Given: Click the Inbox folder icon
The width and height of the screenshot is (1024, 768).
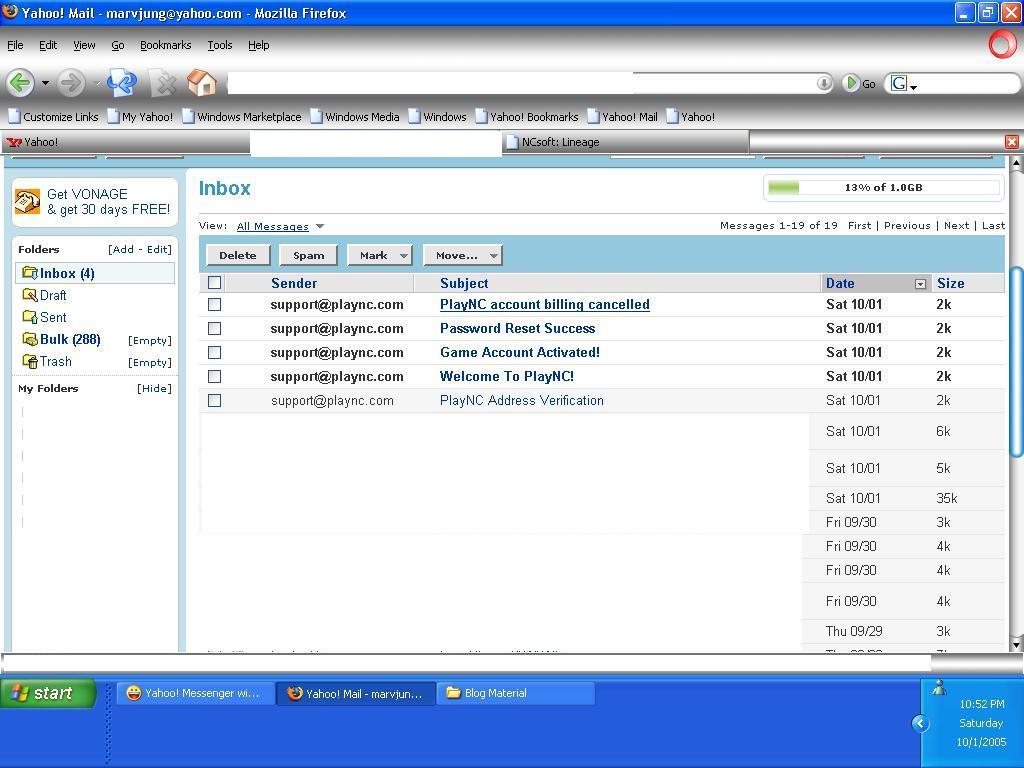Looking at the screenshot, I should (30, 273).
